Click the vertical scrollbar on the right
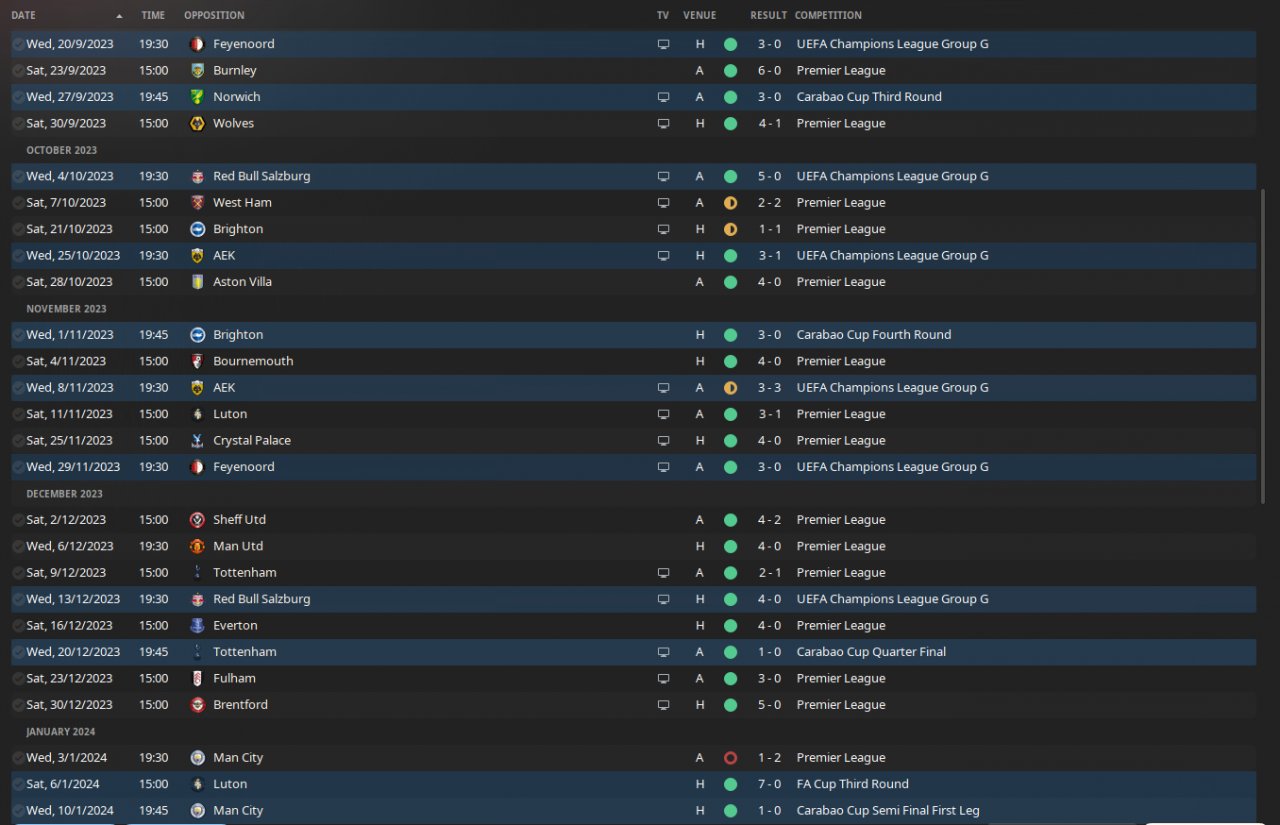This screenshot has height=825, width=1280. [1265, 400]
